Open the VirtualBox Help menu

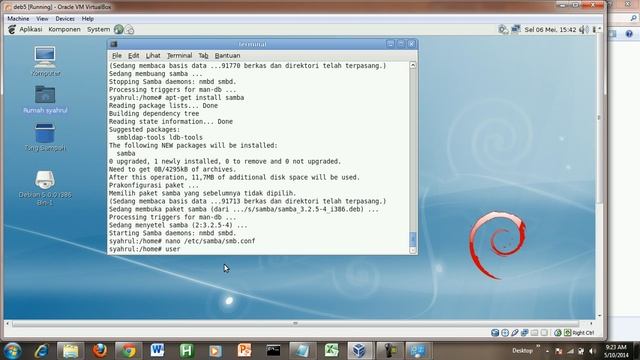coord(87,19)
